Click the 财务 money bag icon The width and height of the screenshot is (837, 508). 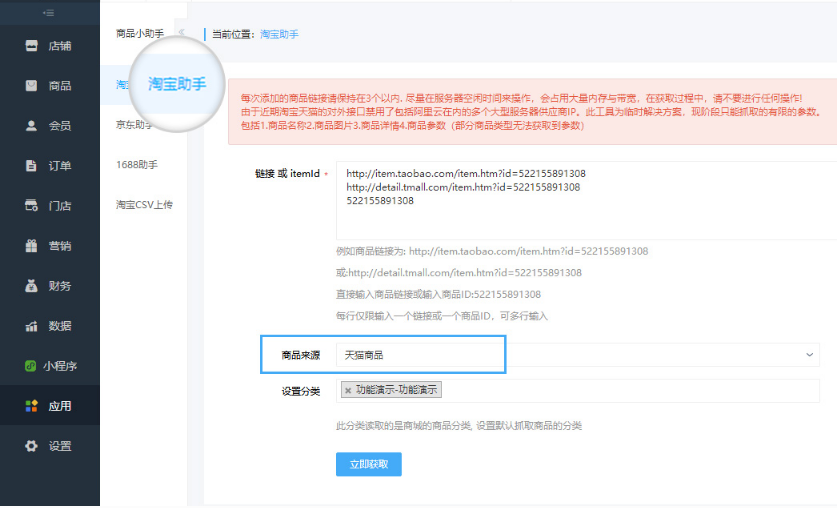[31, 285]
